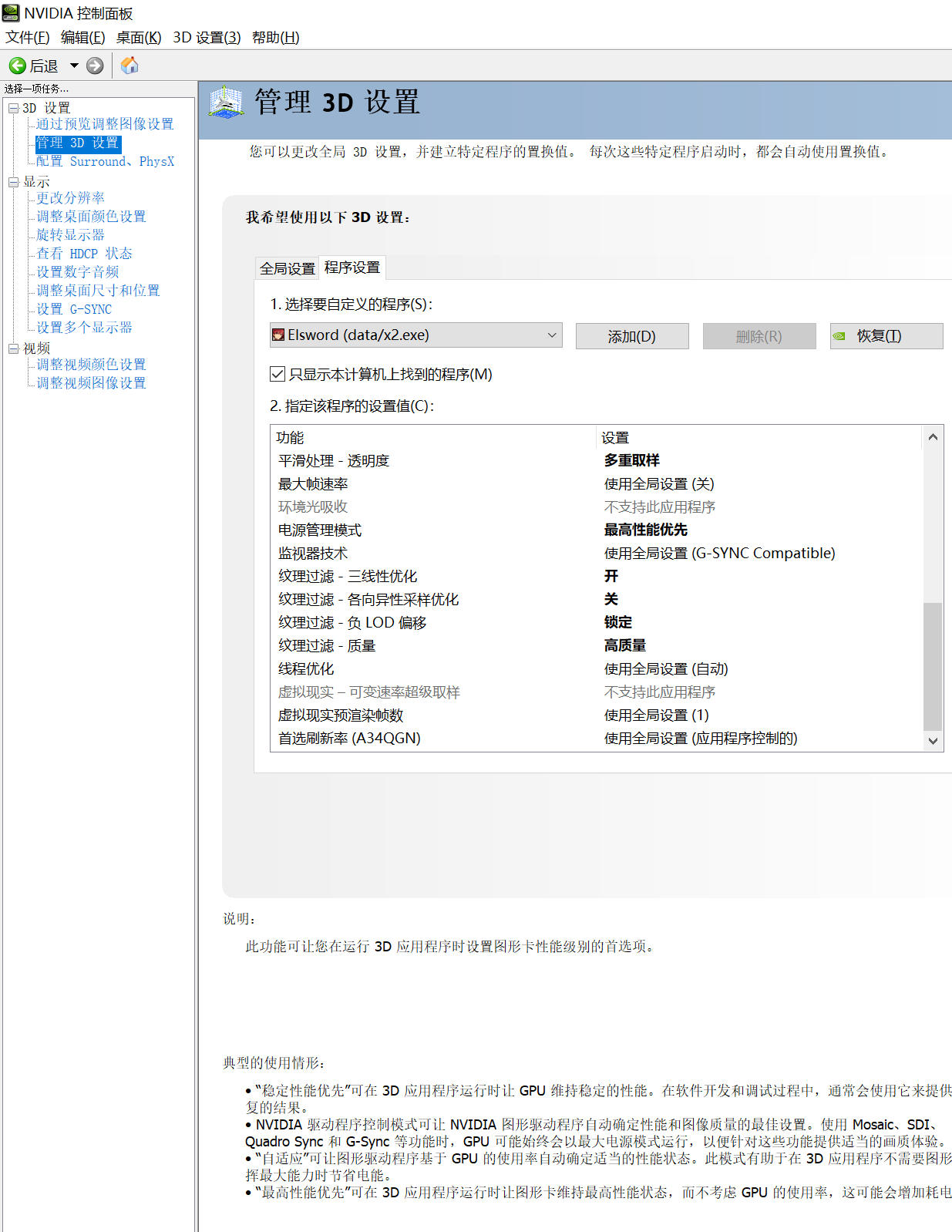Image resolution: width=952 pixels, height=1232 pixels.
Task: Click the settings list scrollbar thumb
Action: point(933,666)
